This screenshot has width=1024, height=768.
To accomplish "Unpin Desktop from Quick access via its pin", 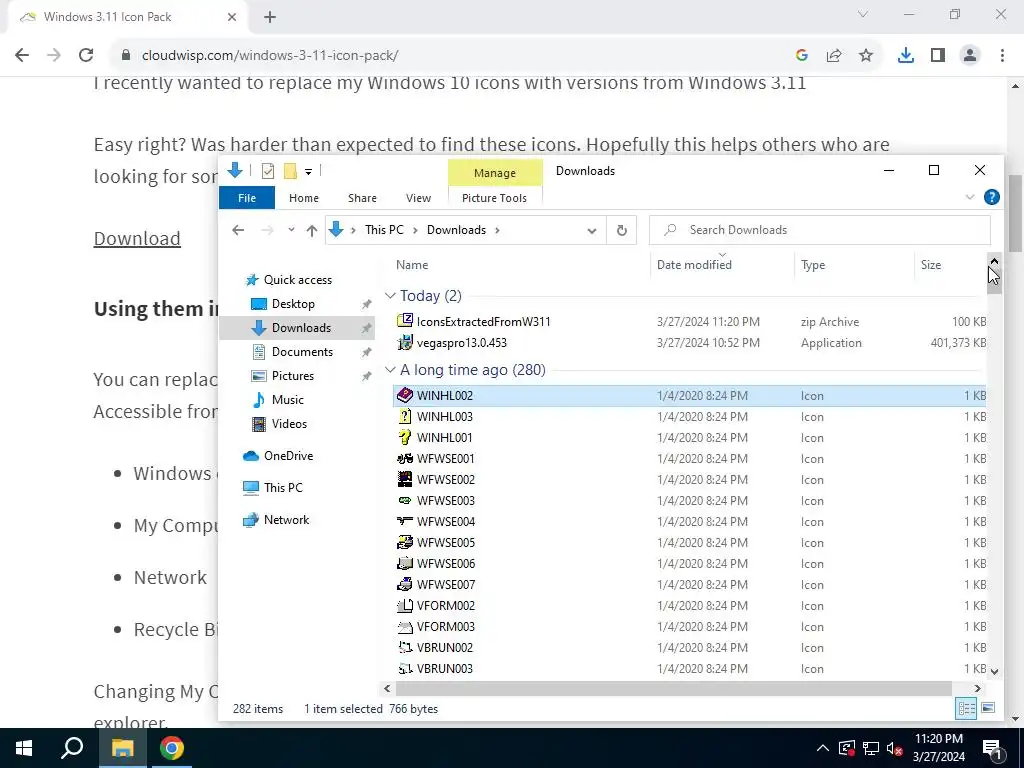I will point(366,304).
